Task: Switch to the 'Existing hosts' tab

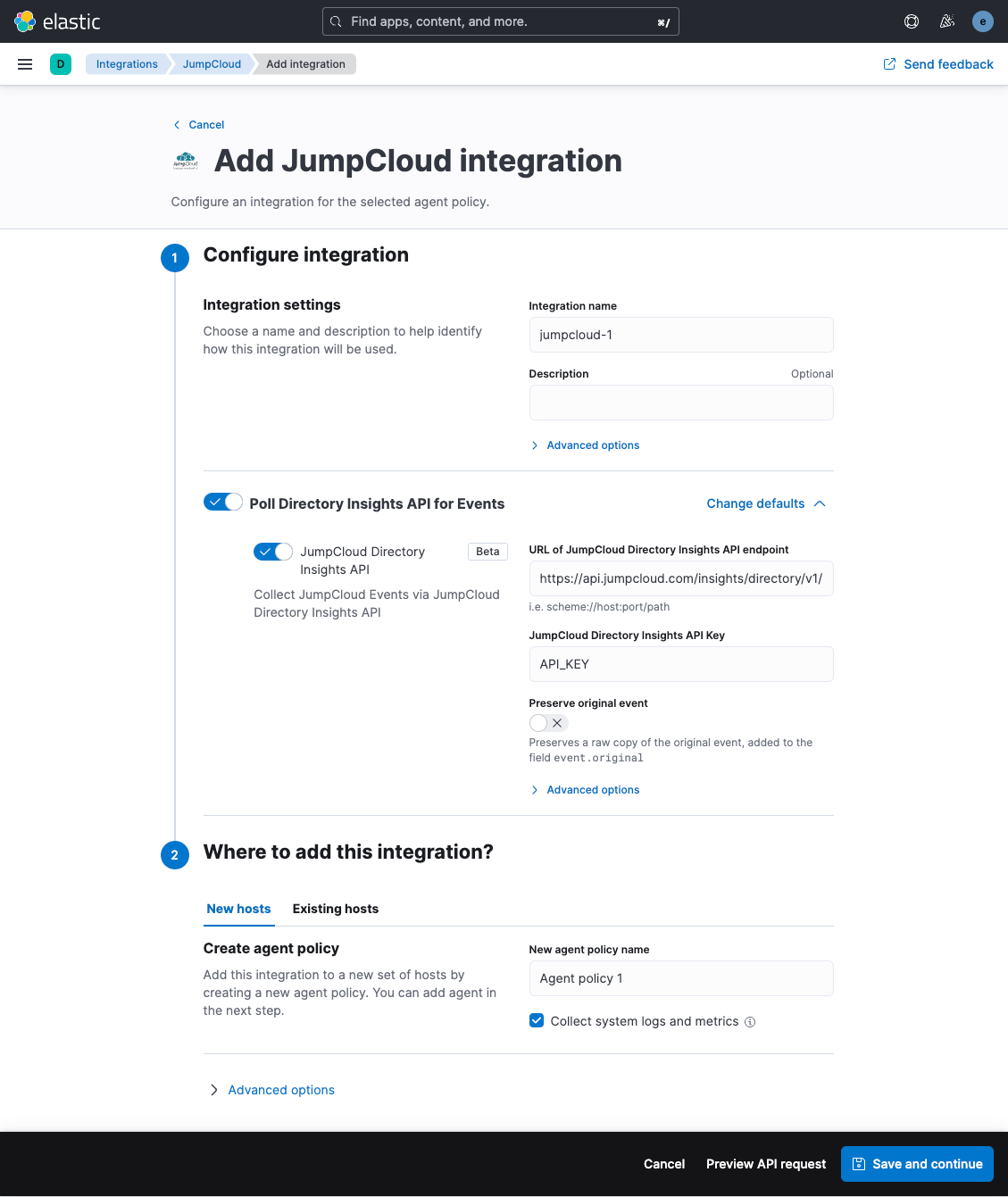Action: click(x=335, y=909)
